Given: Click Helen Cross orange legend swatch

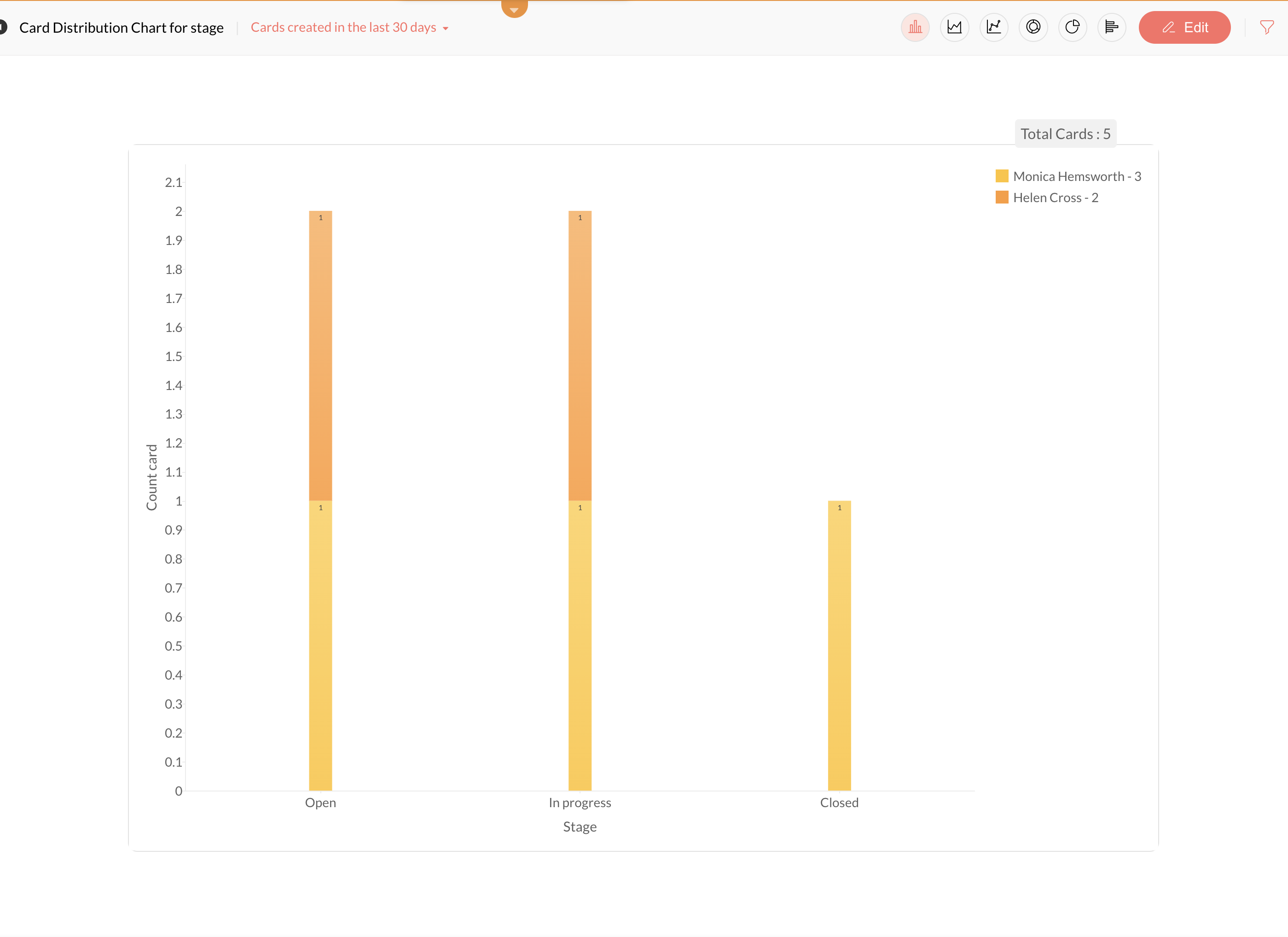Looking at the screenshot, I should (1002, 198).
